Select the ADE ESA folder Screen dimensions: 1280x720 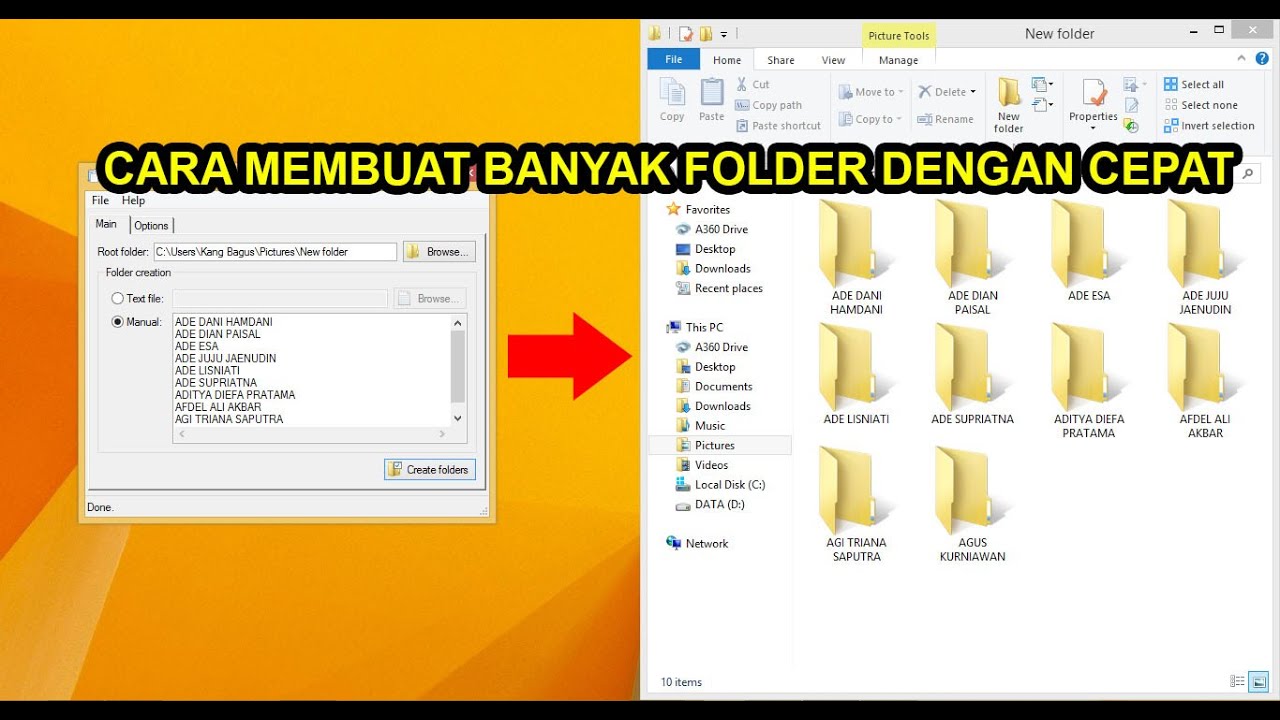click(x=1089, y=251)
